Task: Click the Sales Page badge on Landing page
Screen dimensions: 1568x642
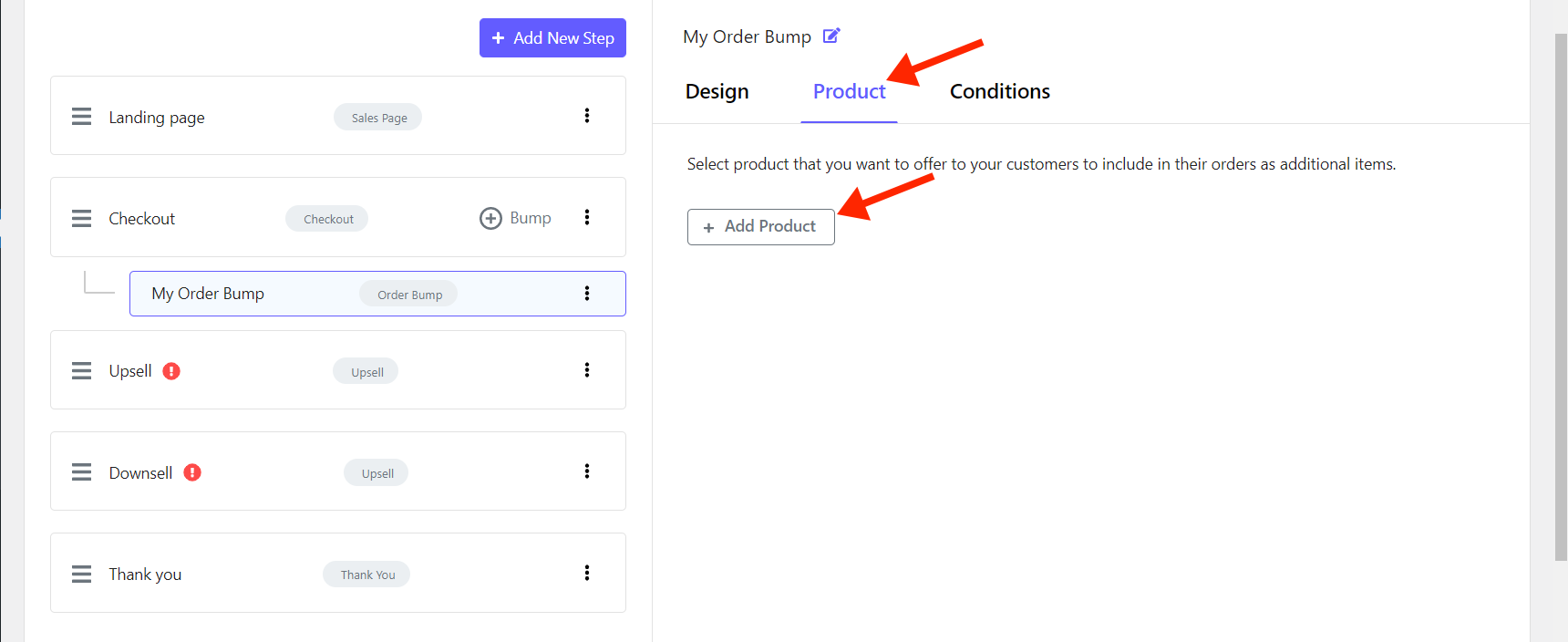Action: tap(378, 118)
